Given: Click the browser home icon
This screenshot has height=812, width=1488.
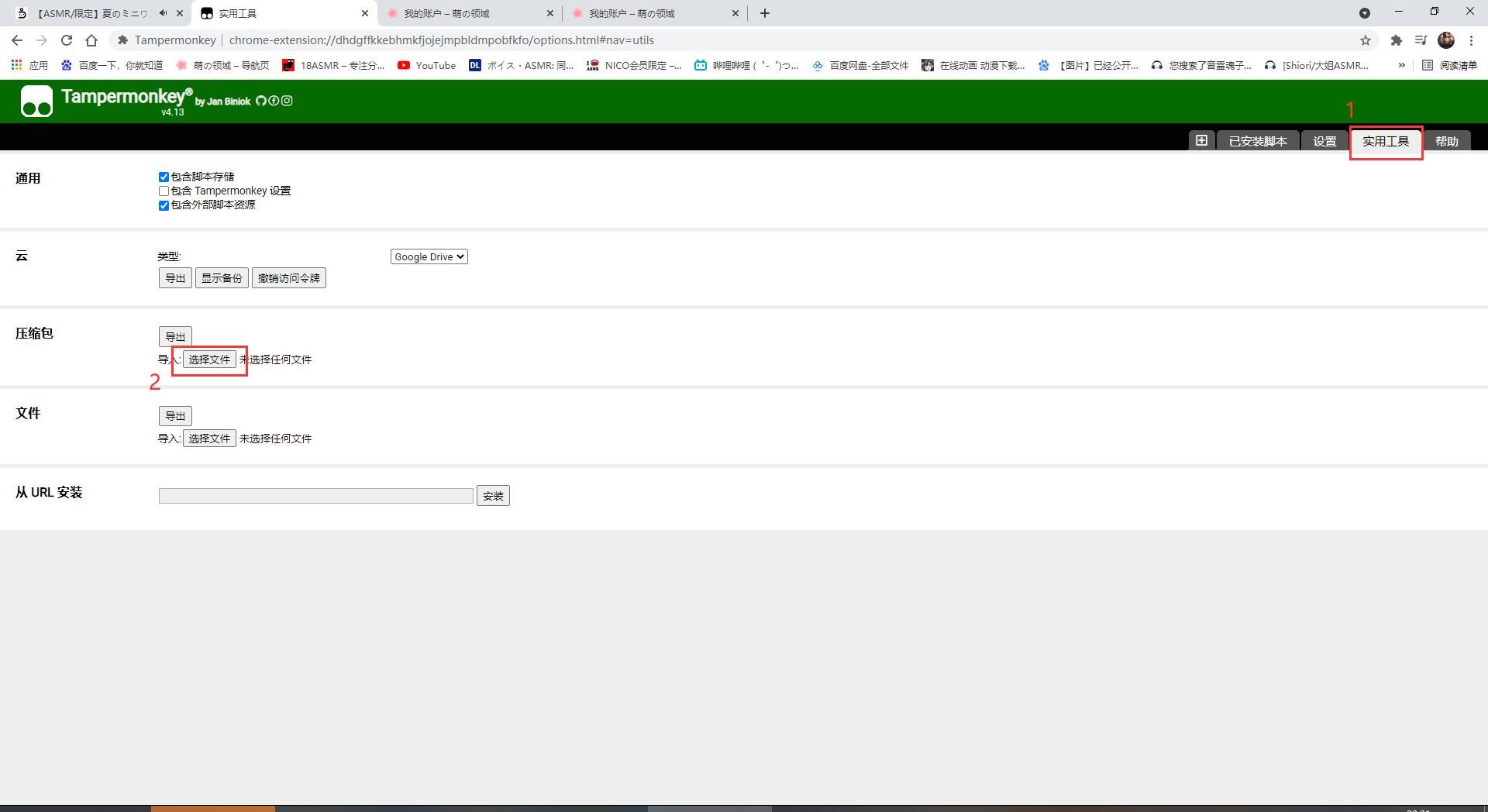Looking at the screenshot, I should pos(91,40).
